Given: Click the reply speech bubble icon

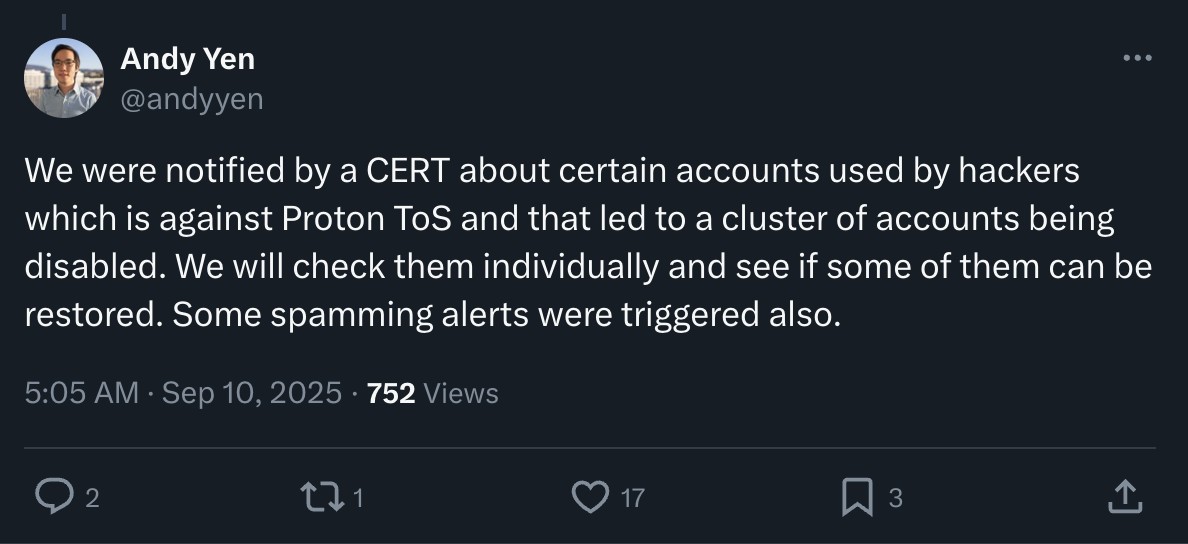Looking at the screenshot, I should 50,496.
